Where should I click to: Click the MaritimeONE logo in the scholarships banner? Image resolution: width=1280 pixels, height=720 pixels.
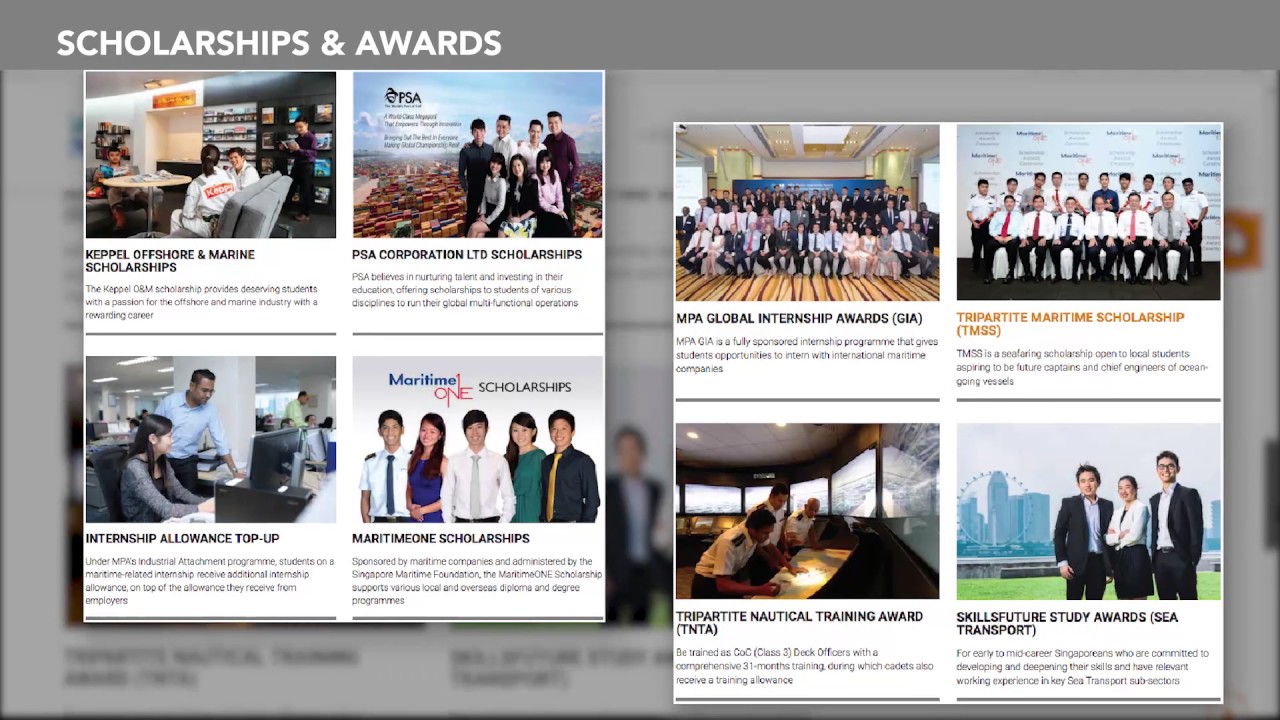tap(430, 387)
